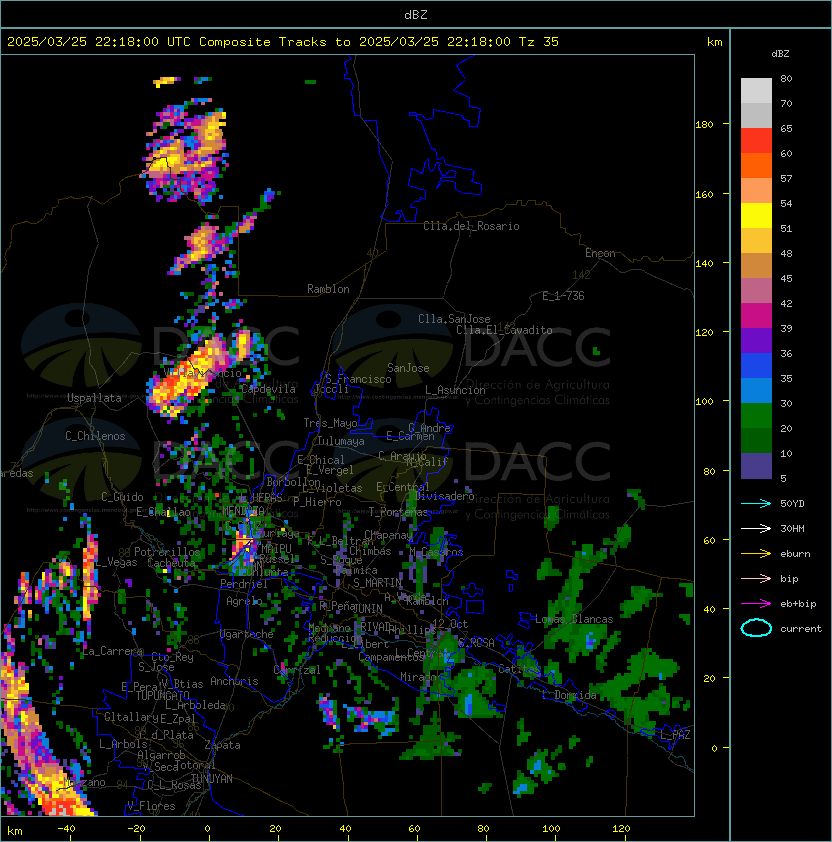Screen dimensions: 832x842
Task: Click the L_Dormida label
Action: pos(569,695)
